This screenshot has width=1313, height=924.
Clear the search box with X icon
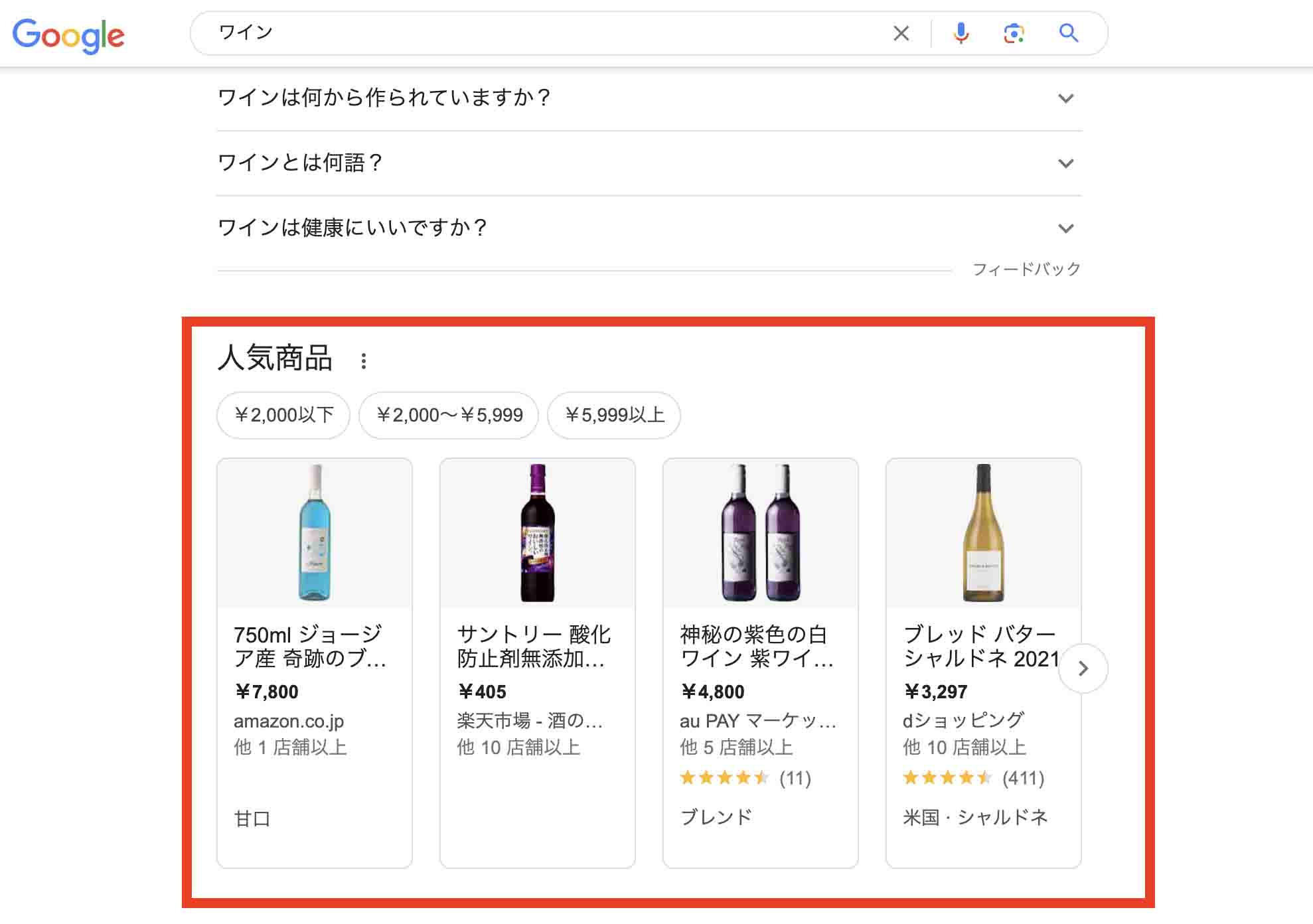click(901, 33)
